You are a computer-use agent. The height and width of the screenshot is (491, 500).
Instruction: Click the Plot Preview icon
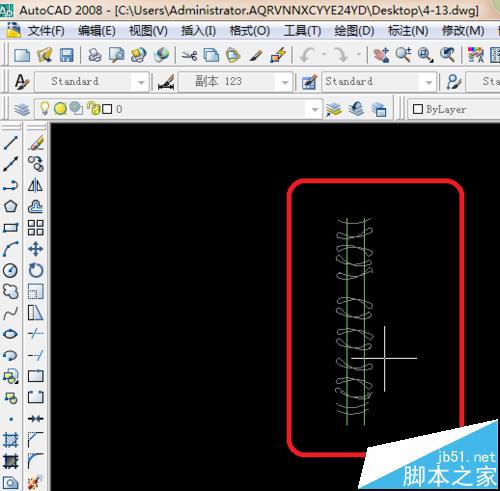pos(117,55)
